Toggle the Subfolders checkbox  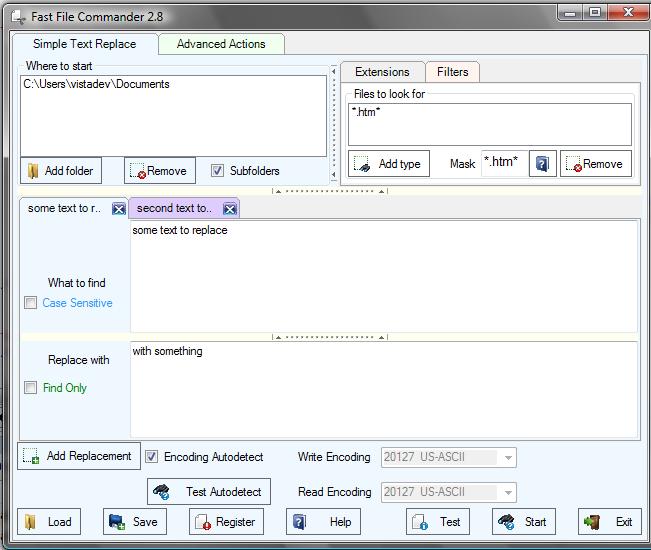[217, 171]
